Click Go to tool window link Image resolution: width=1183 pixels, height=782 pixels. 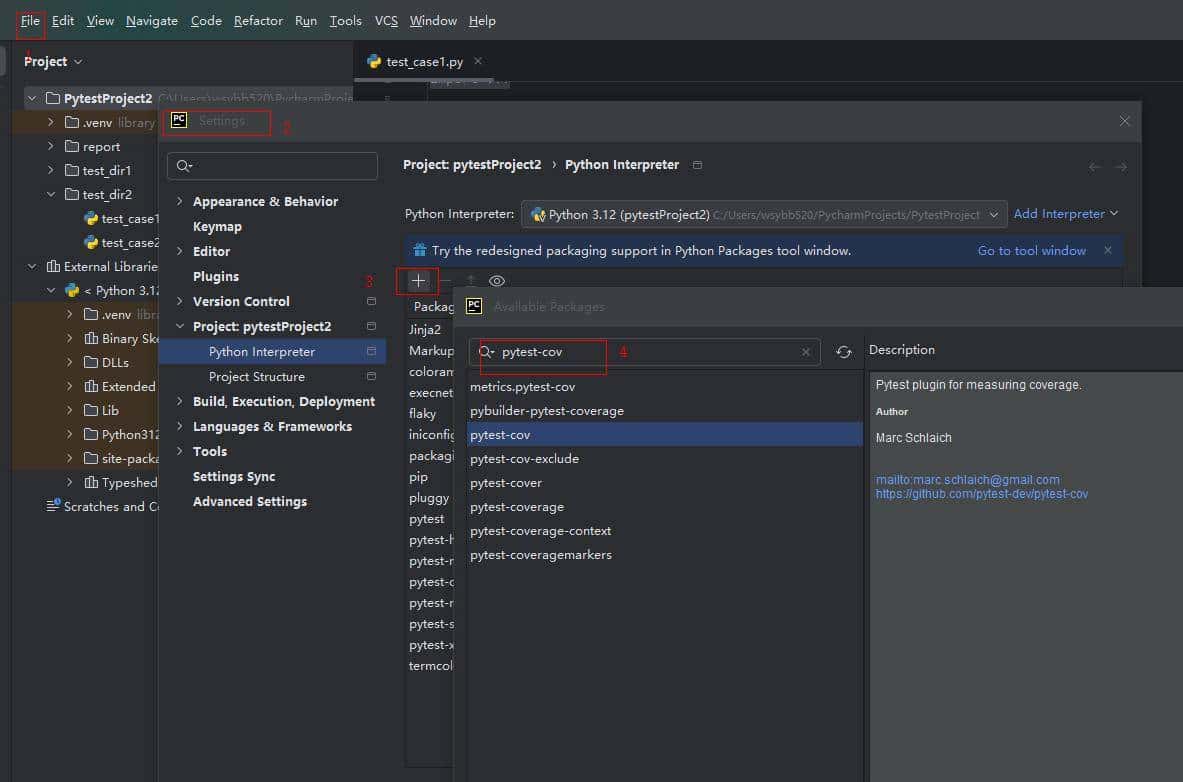pos(1031,251)
